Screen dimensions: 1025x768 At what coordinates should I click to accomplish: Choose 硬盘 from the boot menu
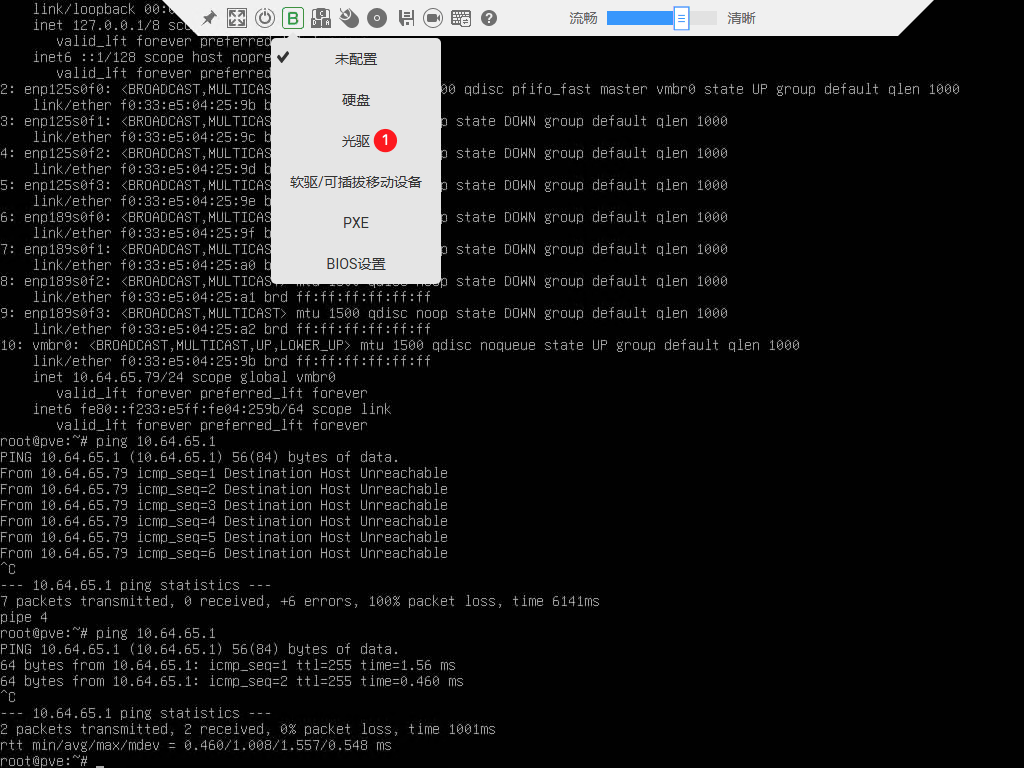355,99
